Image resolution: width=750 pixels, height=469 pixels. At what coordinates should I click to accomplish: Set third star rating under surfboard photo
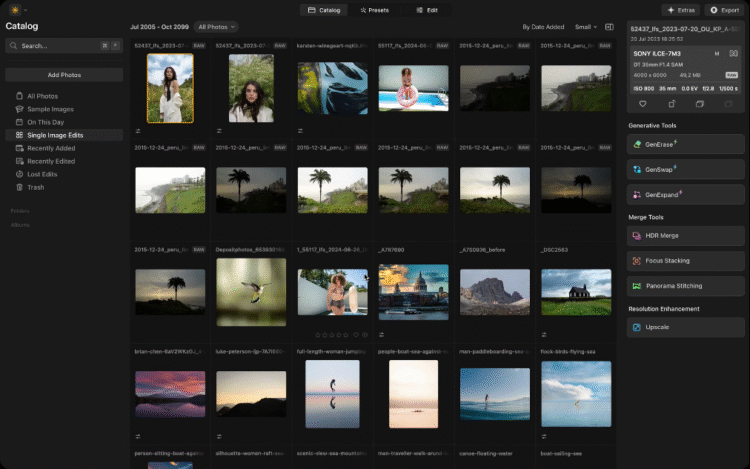click(332, 335)
